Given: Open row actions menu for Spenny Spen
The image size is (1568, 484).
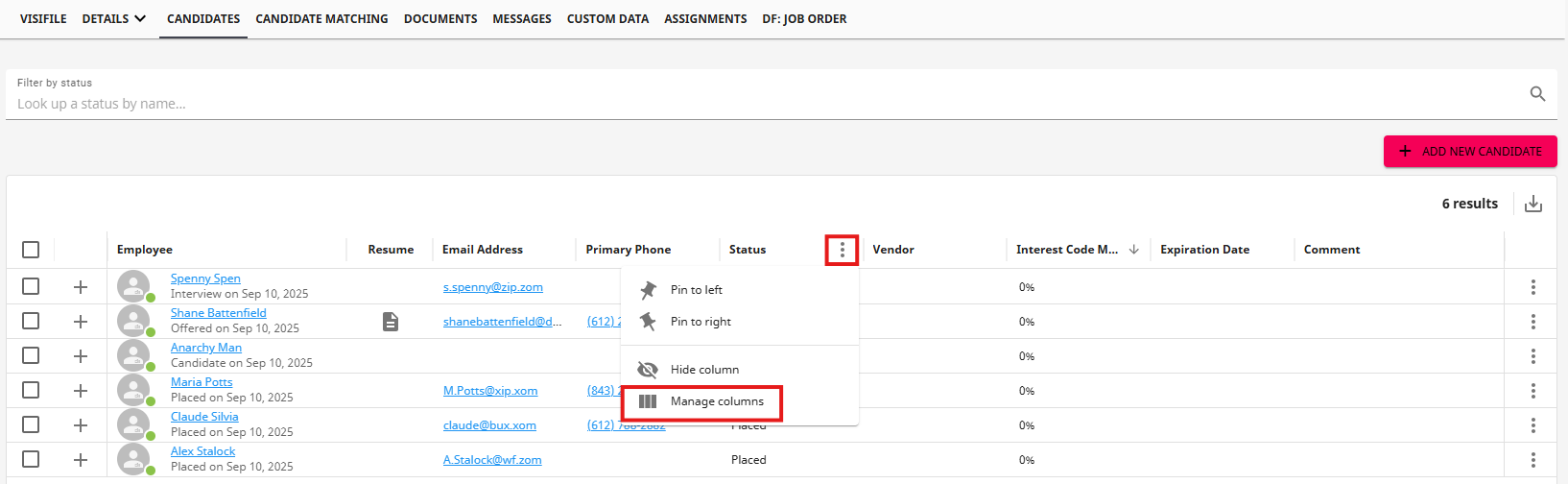Looking at the screenshot, I should [1533, 287].
